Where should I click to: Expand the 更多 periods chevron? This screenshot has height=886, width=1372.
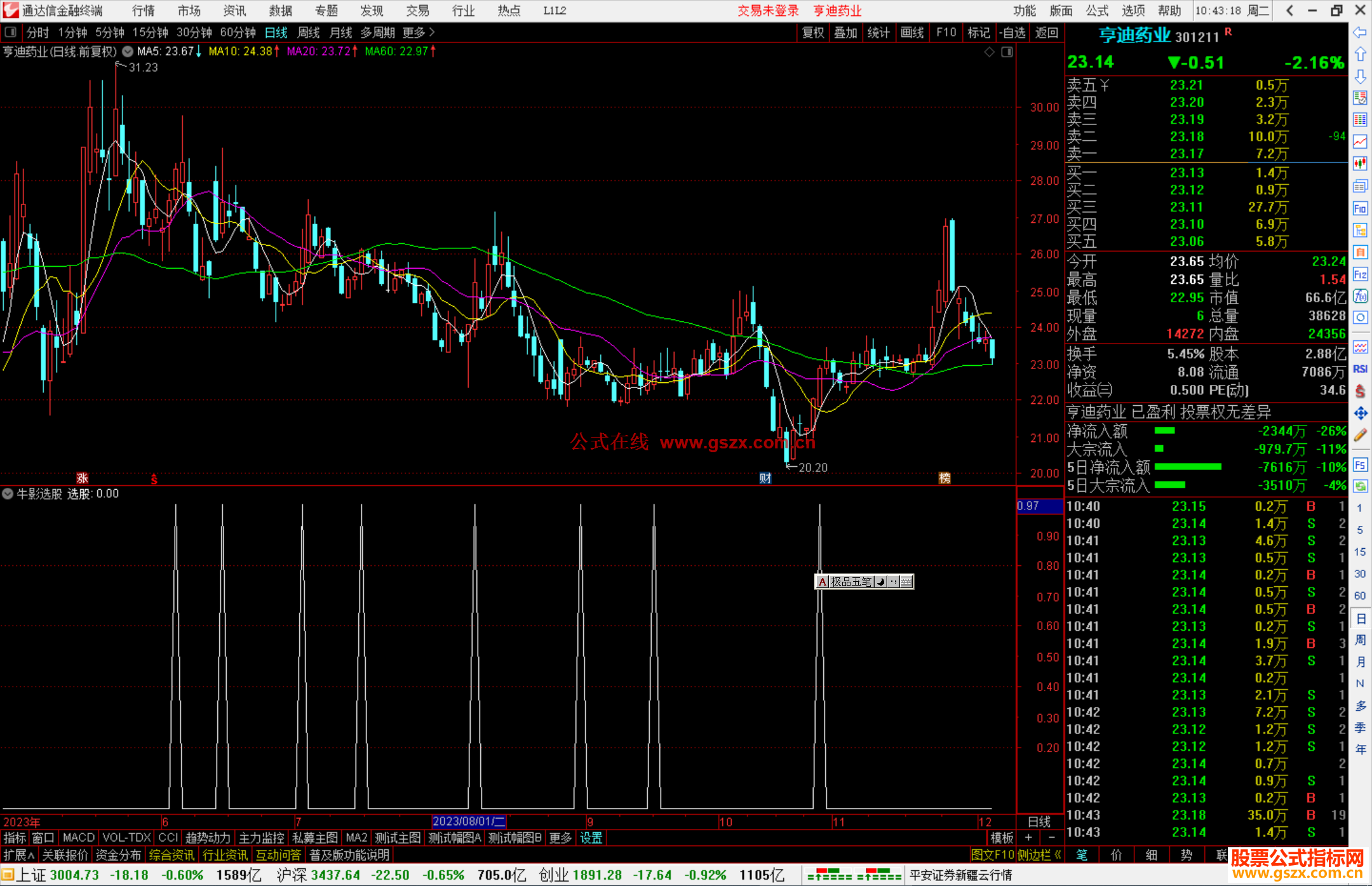coord(432,32)
